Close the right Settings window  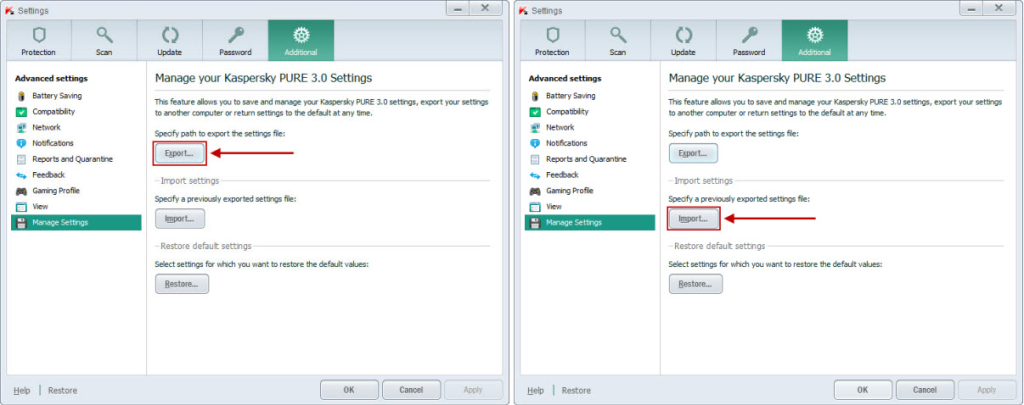click(999, 8)
